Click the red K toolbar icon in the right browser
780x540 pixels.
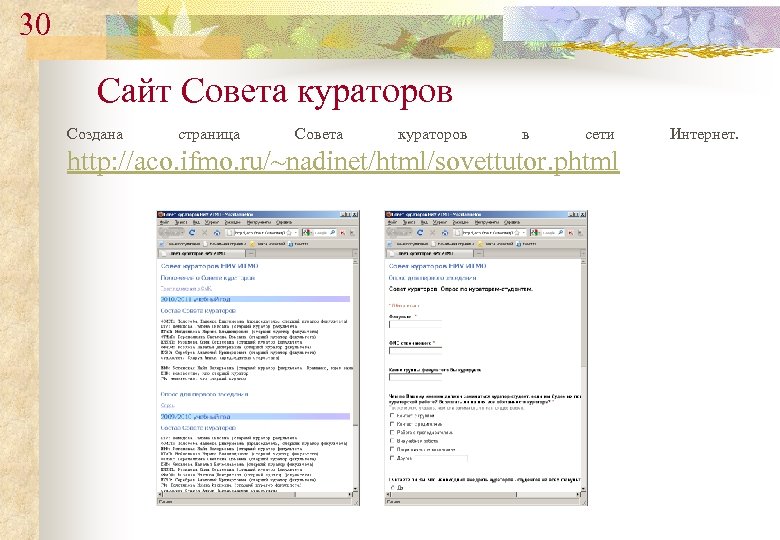click(570, 233)
